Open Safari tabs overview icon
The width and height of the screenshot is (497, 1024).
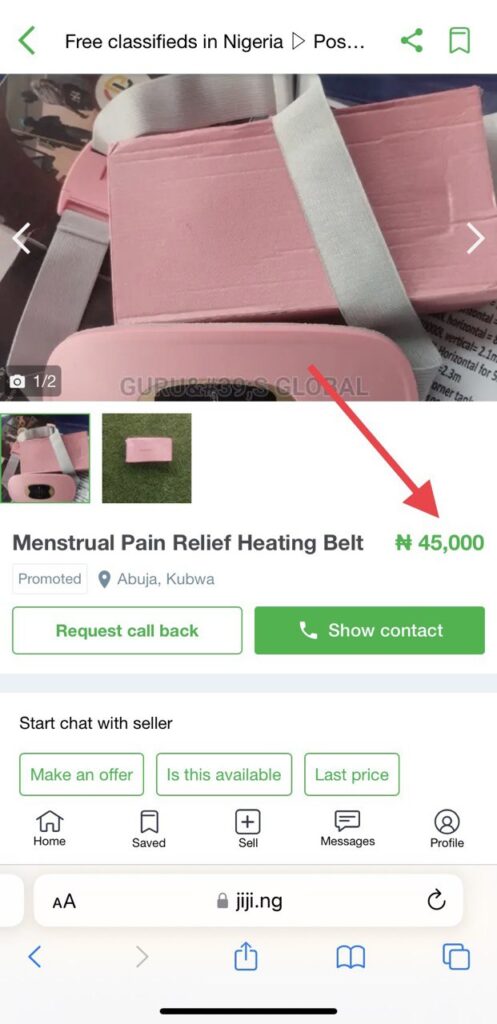(456, 957)
